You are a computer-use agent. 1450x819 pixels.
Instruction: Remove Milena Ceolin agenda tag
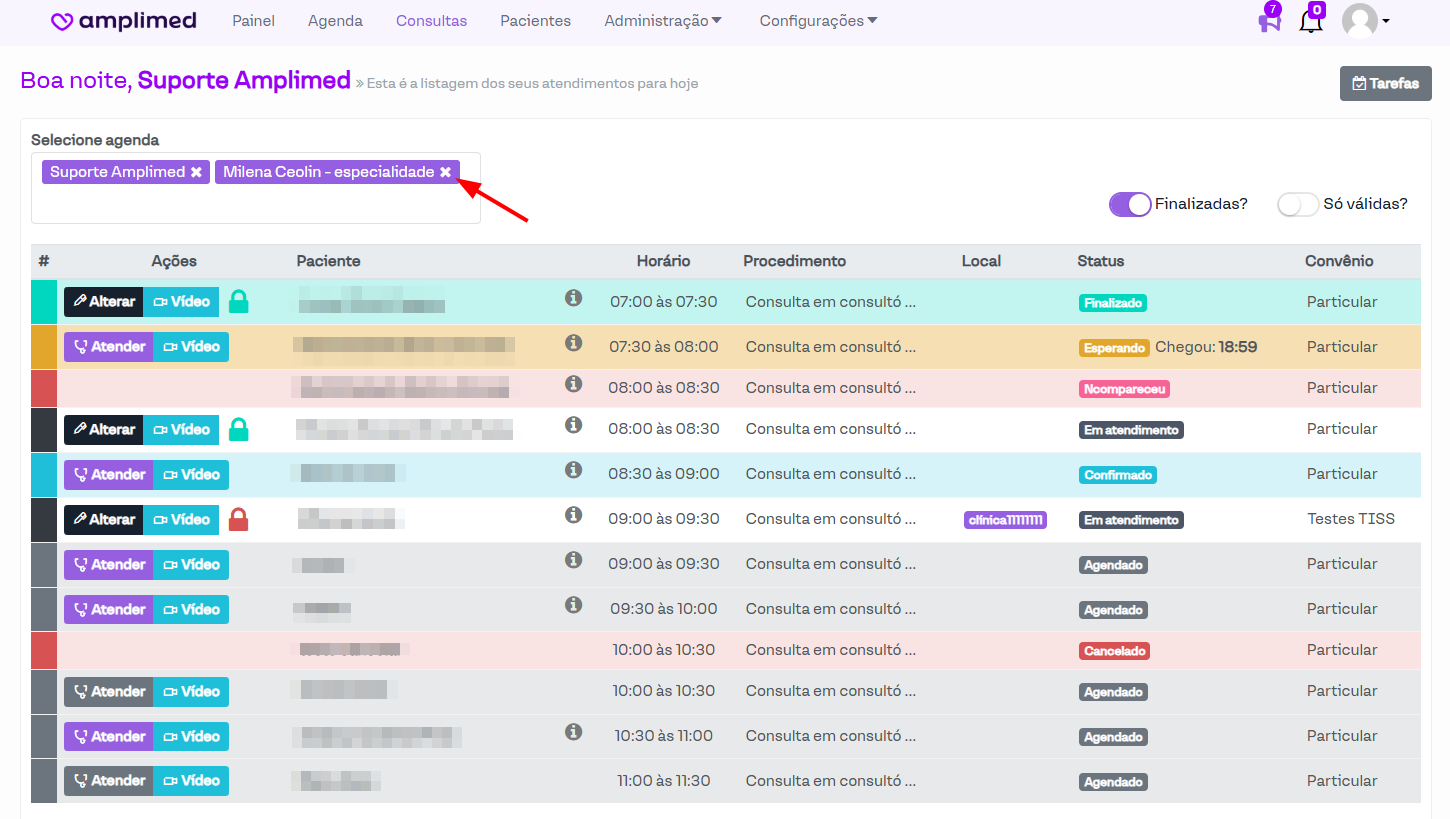[x=445, y=172]
